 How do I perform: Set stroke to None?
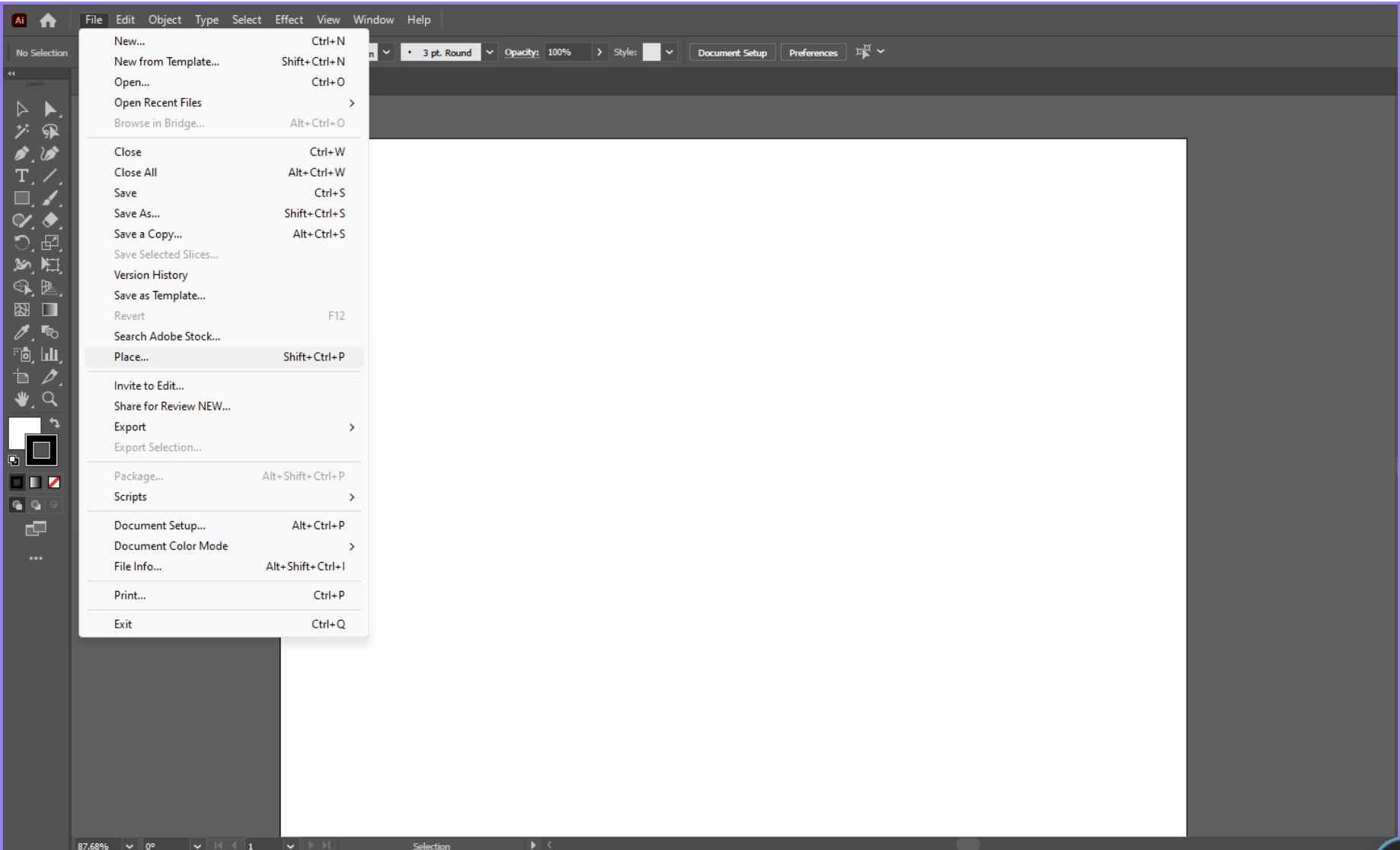click(53, 481)
